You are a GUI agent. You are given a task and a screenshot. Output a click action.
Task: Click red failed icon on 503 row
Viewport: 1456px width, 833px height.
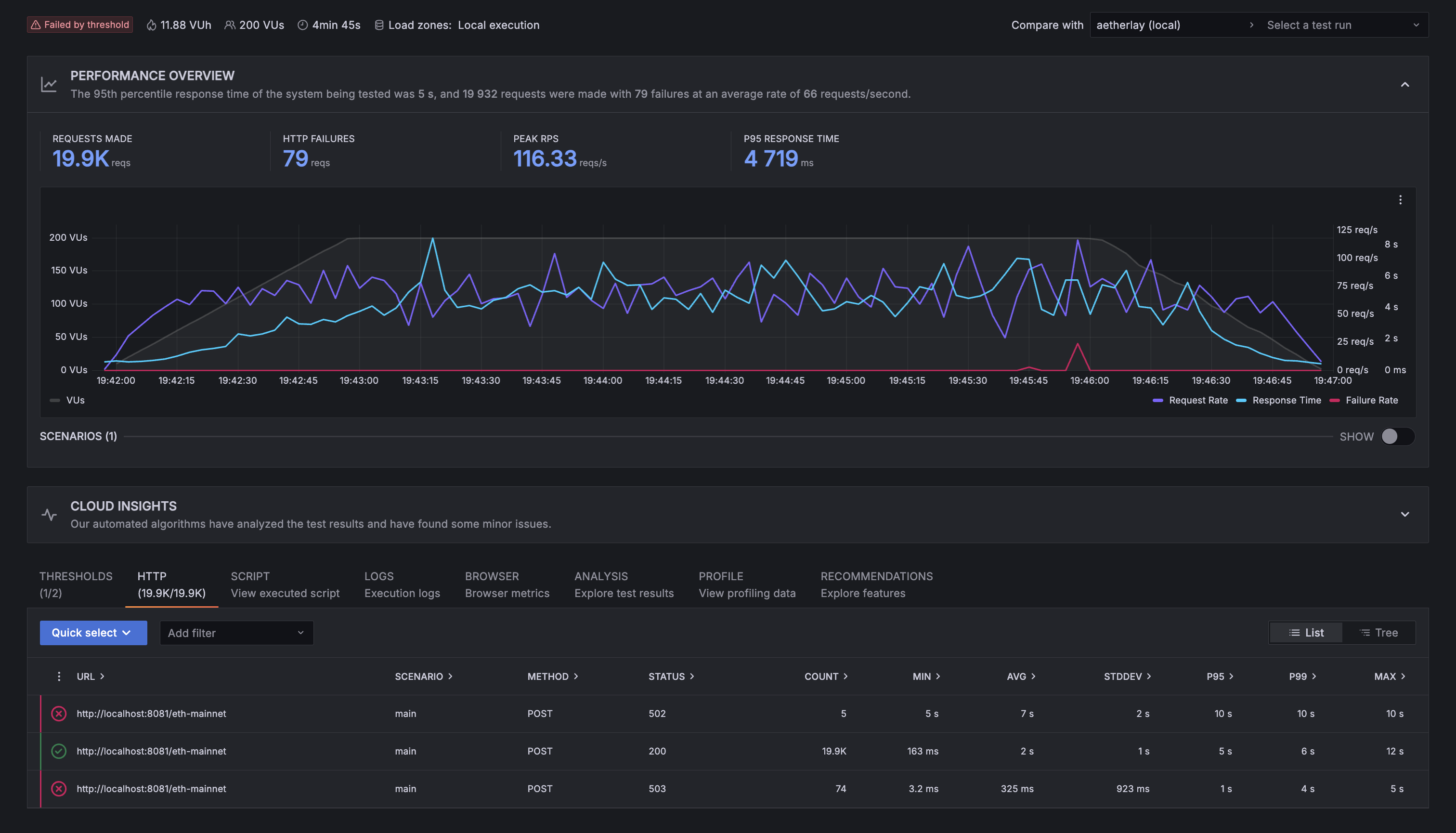[x=58, y=788]
